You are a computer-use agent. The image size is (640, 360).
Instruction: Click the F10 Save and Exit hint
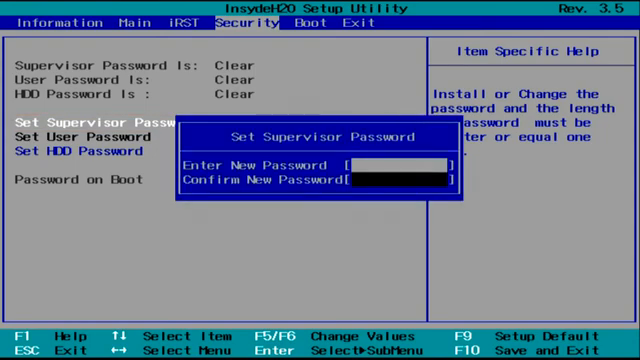(x=527, y=351)
